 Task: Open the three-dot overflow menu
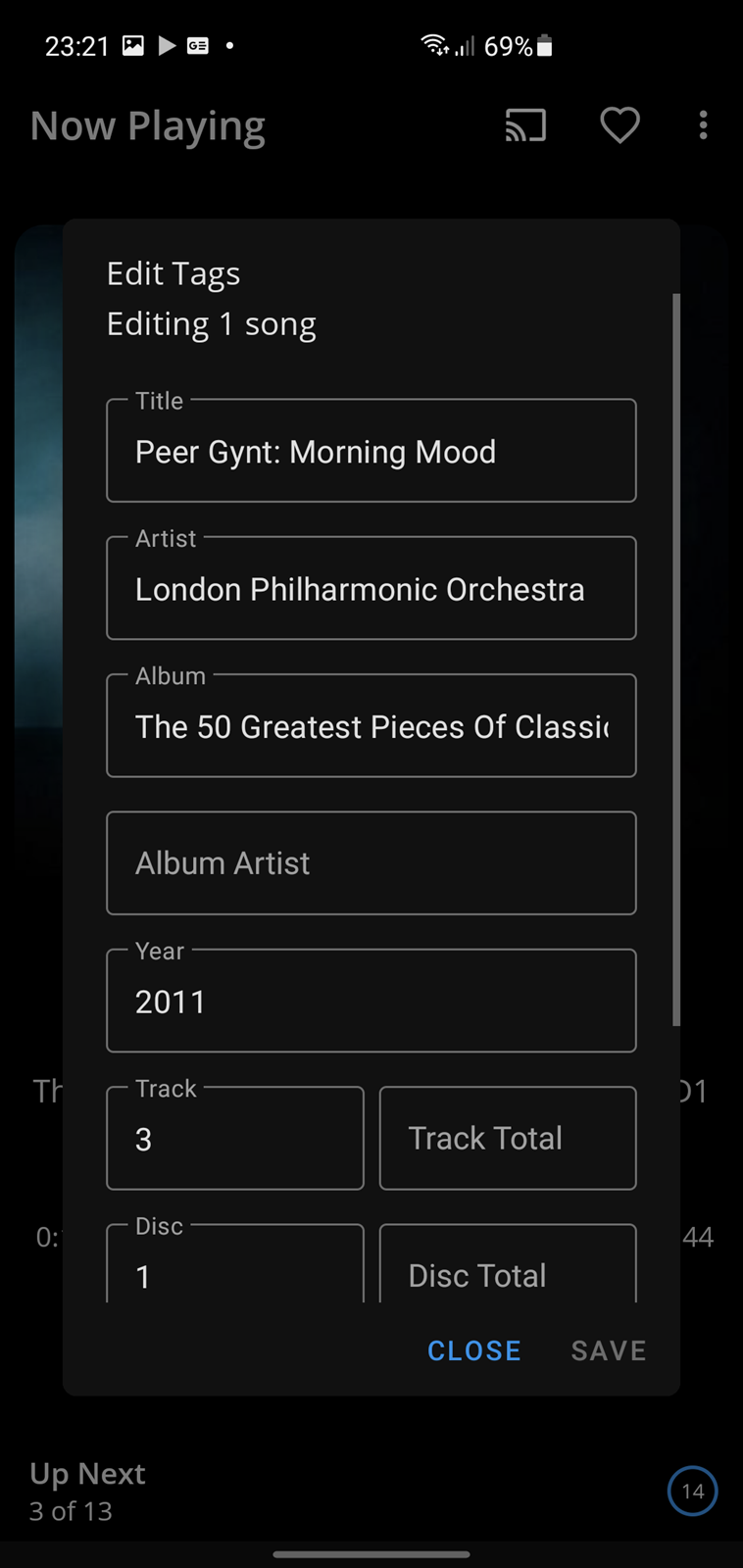pyautogui.click(x=703, y=125)
